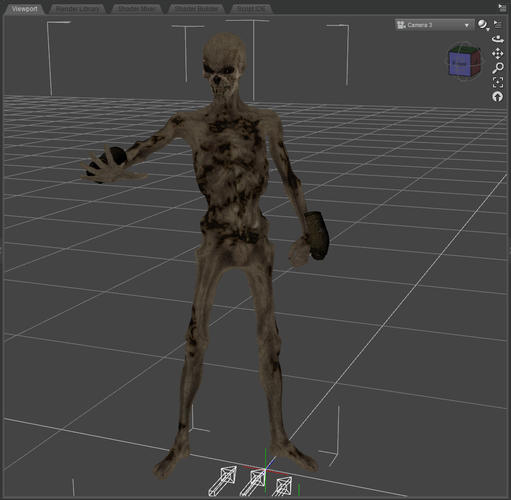
Task: Open the pane options menu in top-right corner
Action: point(502,8)
